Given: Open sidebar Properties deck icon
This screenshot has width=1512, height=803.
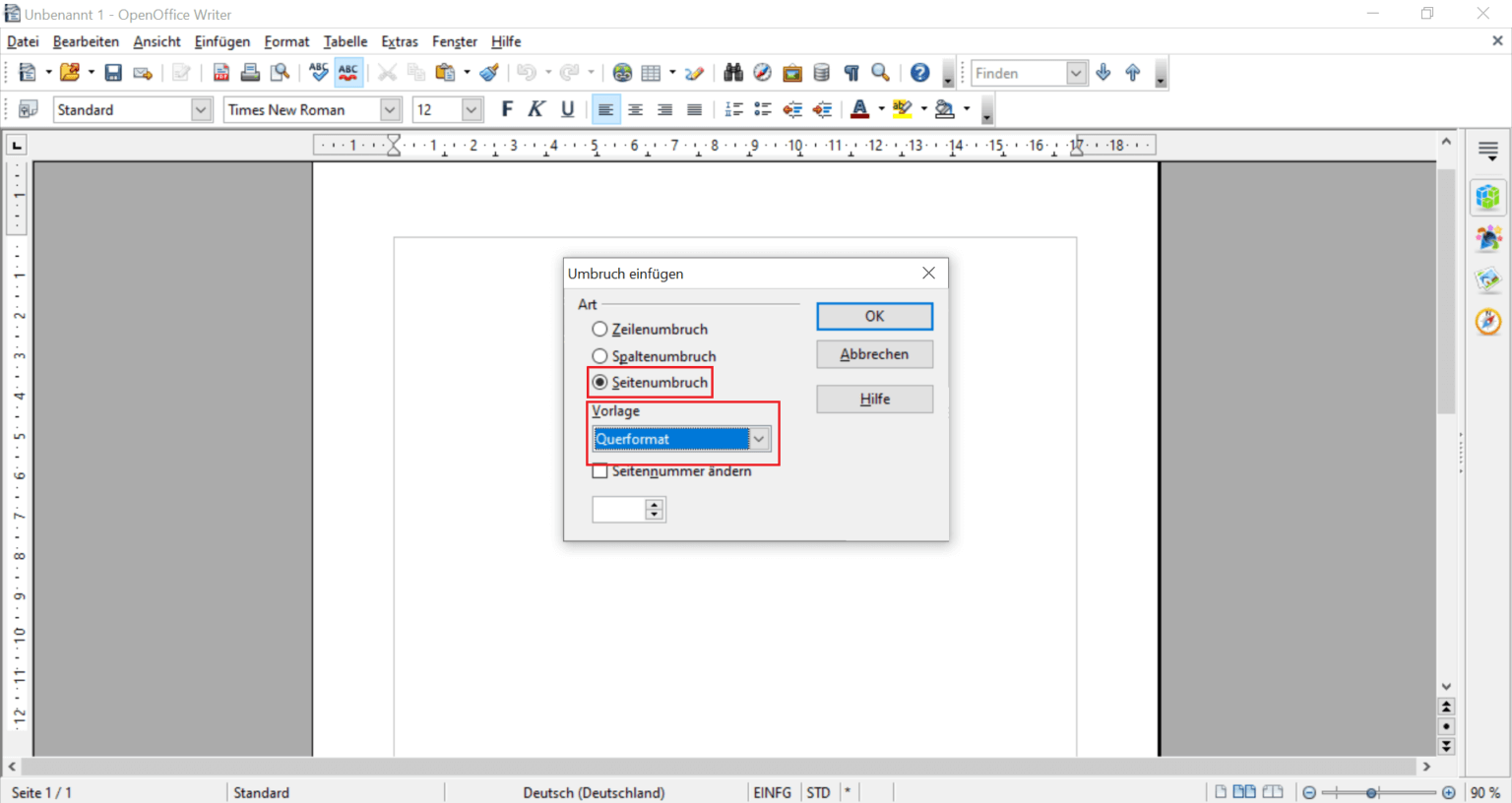Looking at the screenshot, I should [x=1488, y=197].
